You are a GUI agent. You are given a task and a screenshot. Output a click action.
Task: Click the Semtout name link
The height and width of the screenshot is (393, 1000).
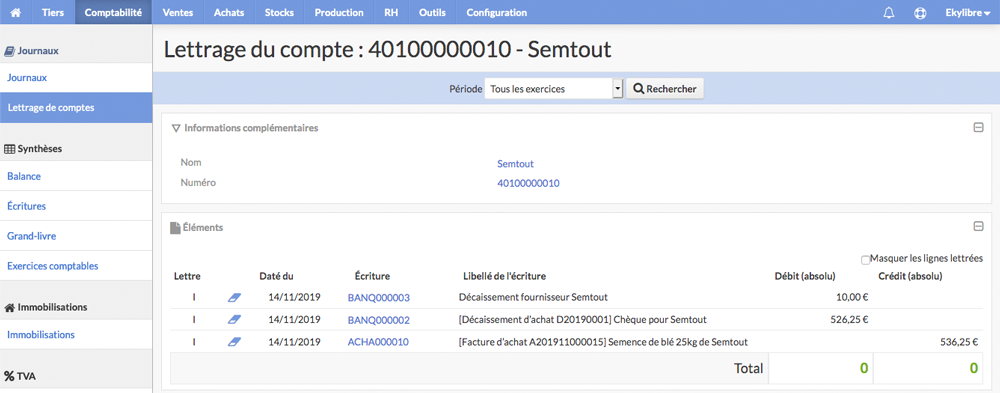[x=515, y=164]
